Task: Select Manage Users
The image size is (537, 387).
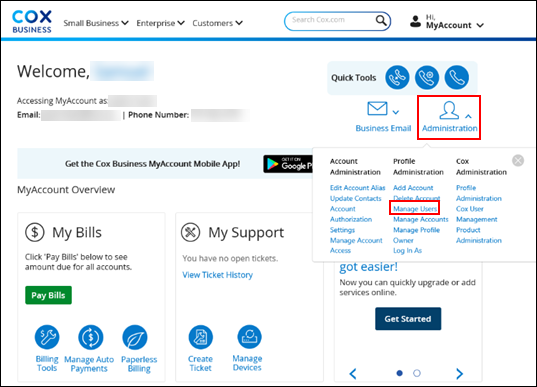Action: [415, 209]
